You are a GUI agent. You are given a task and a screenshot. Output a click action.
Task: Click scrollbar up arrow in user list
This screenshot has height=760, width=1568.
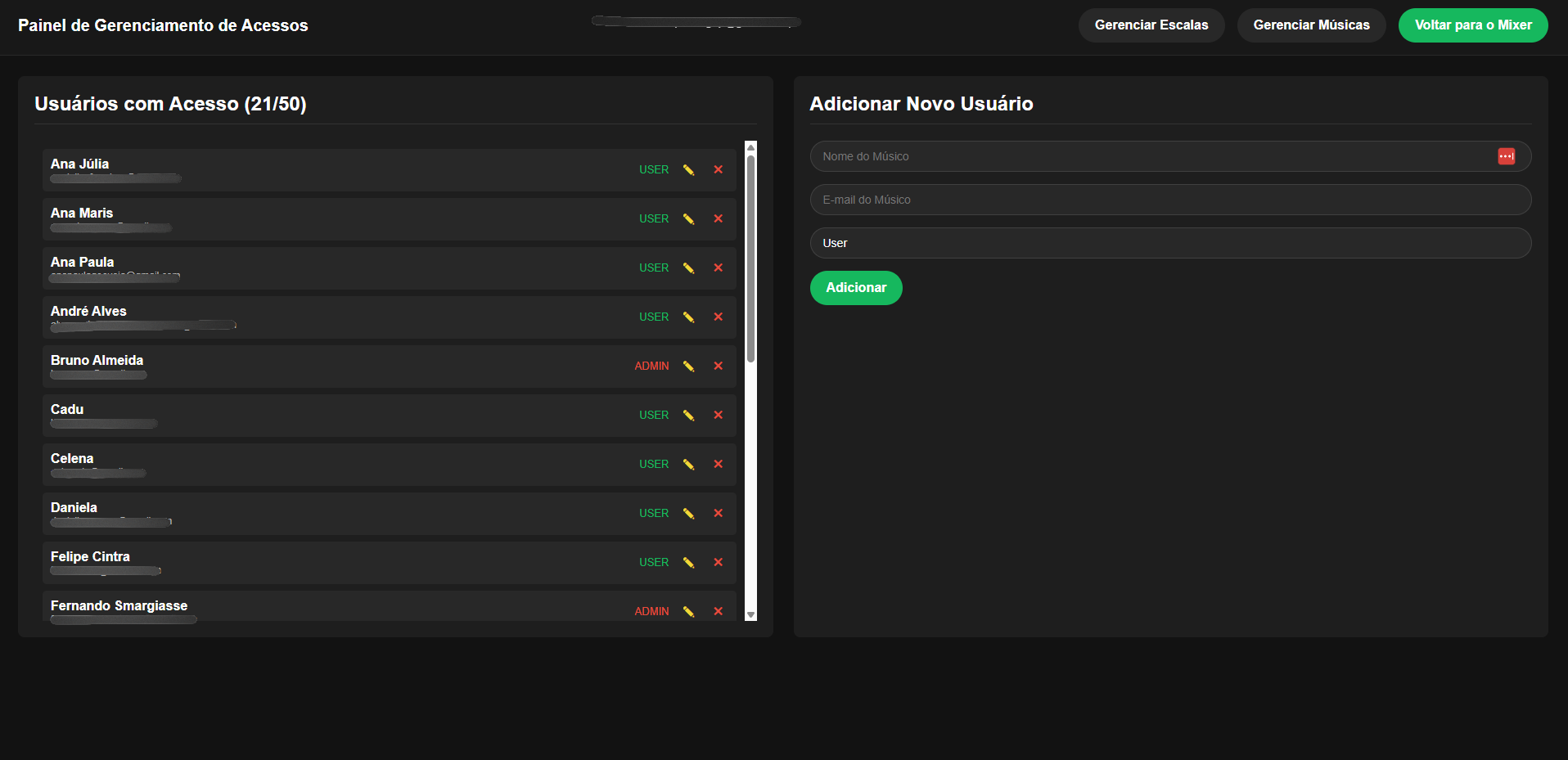tap(750, 147)
